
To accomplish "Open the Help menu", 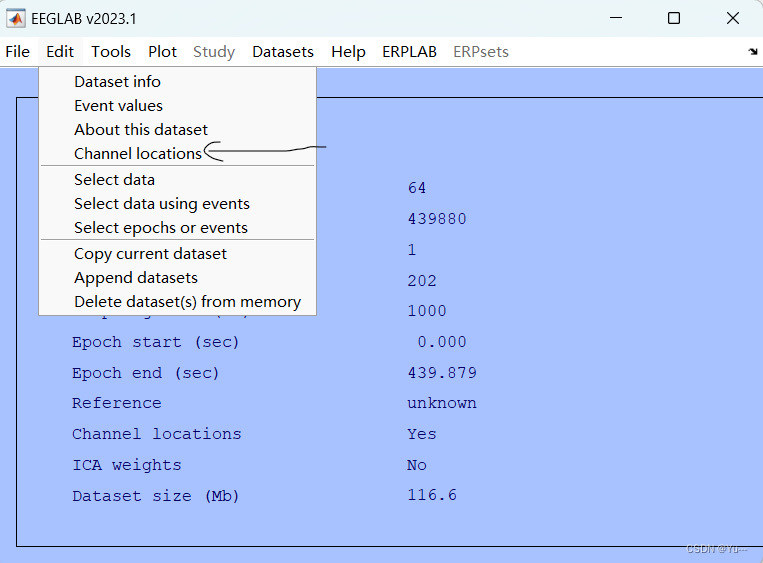I will [348, 52].
